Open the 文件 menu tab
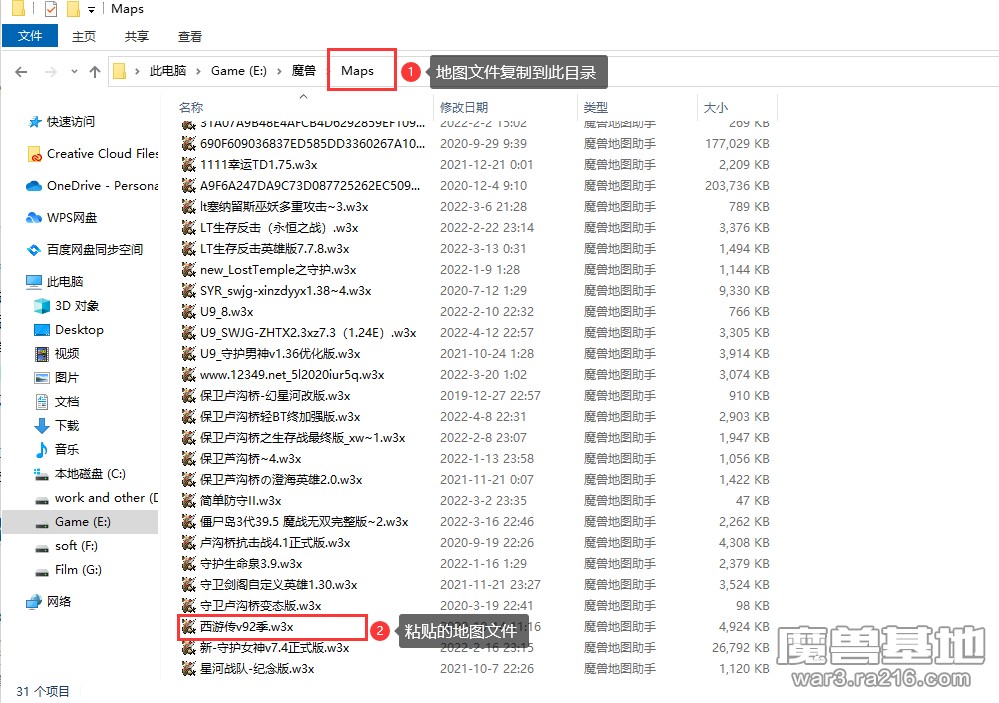The image size is (999, 703). tap(30, 36)
